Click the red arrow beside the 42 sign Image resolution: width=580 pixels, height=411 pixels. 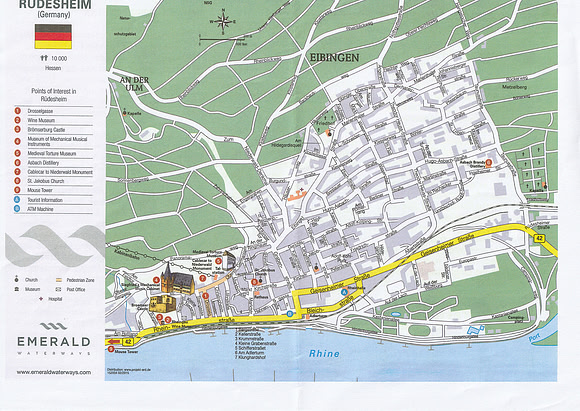click(115, 341)
